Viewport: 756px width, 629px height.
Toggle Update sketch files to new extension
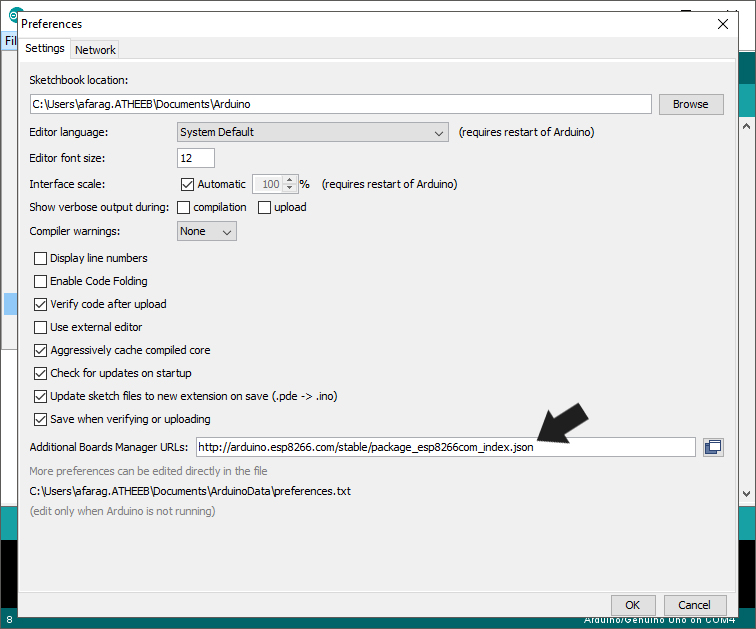(x=40, y=396)
